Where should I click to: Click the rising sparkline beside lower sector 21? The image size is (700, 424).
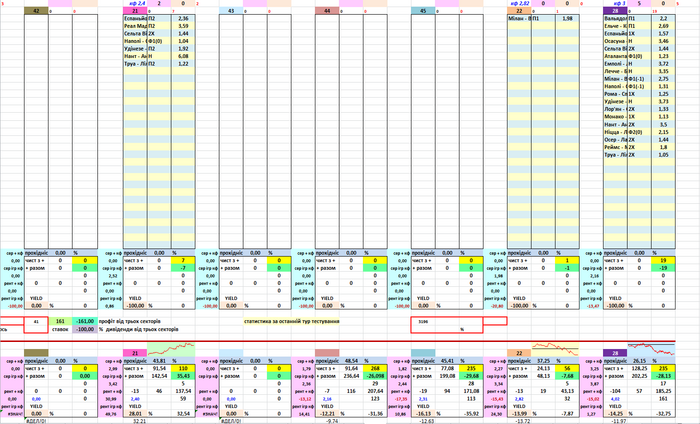171,349
